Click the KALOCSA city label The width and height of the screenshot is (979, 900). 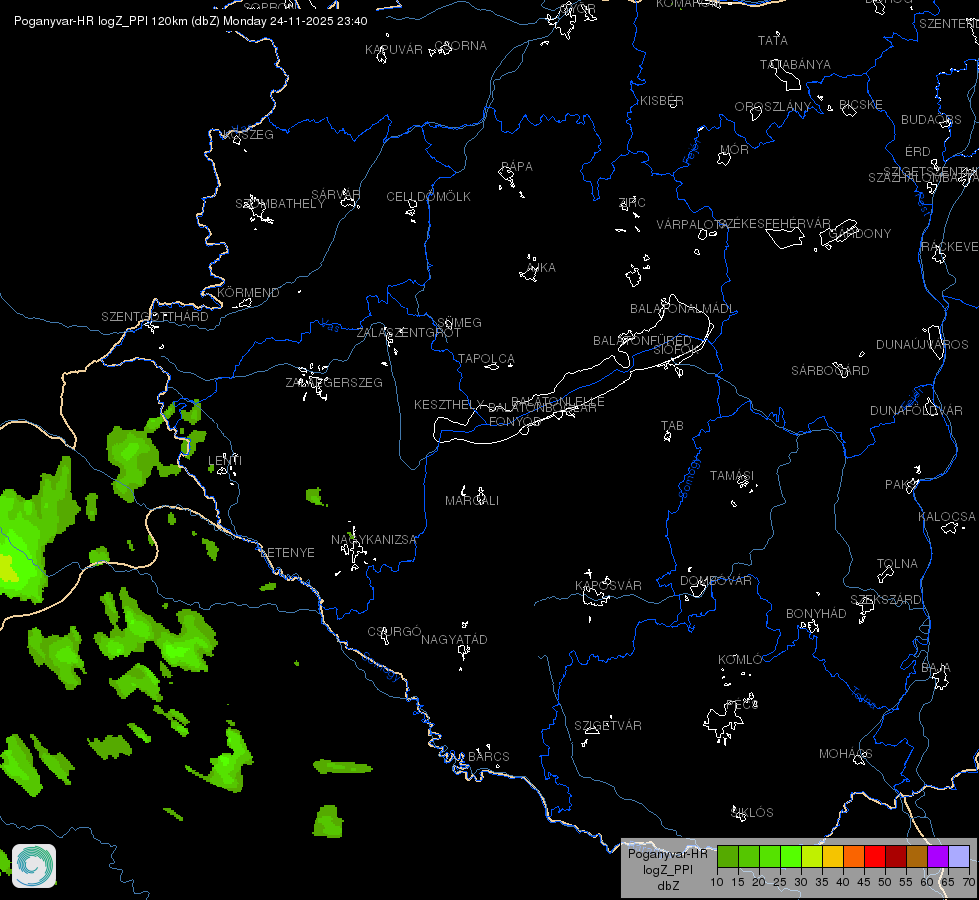(947, 517)
